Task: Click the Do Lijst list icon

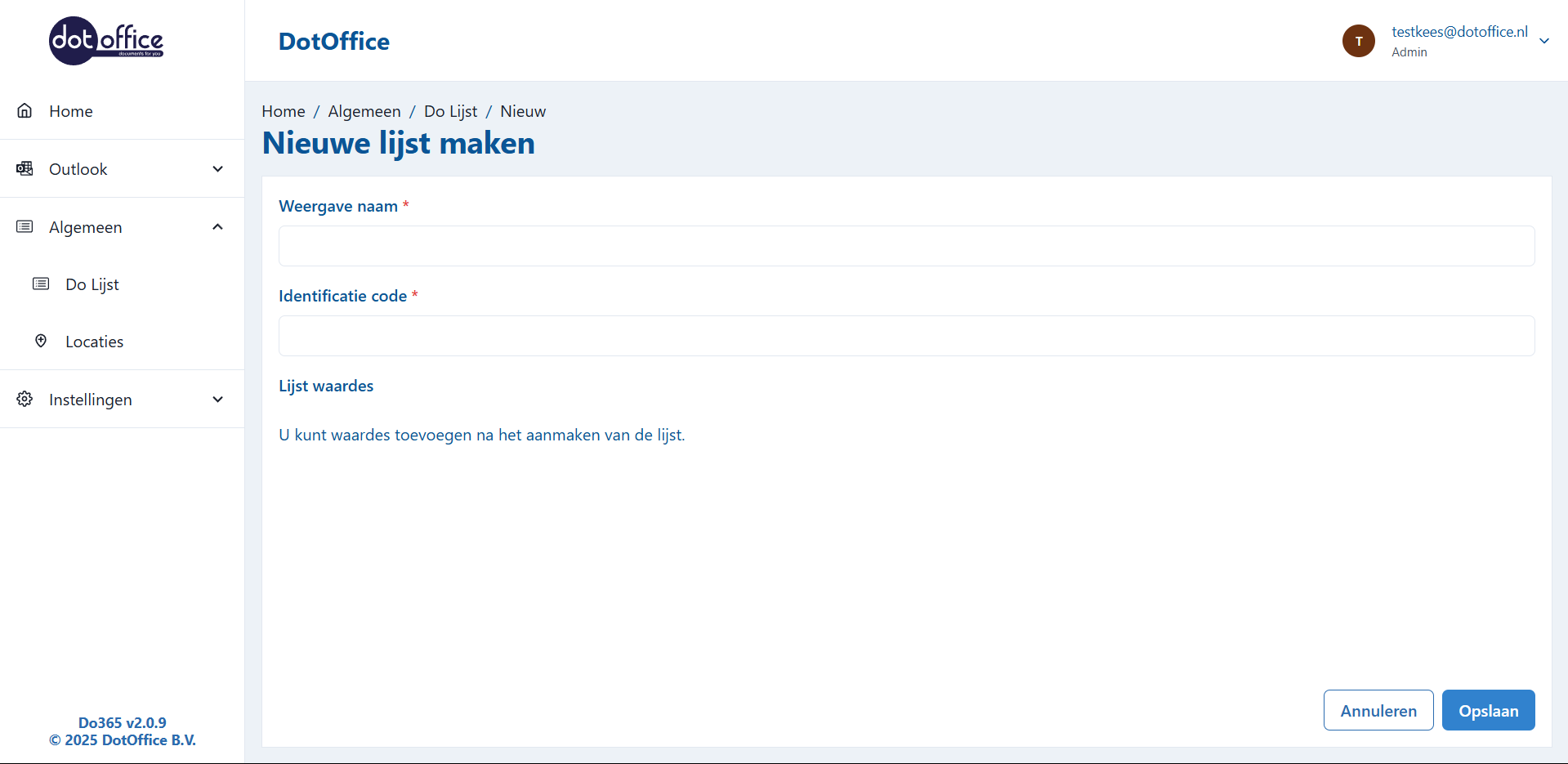Action: point(41,284)
